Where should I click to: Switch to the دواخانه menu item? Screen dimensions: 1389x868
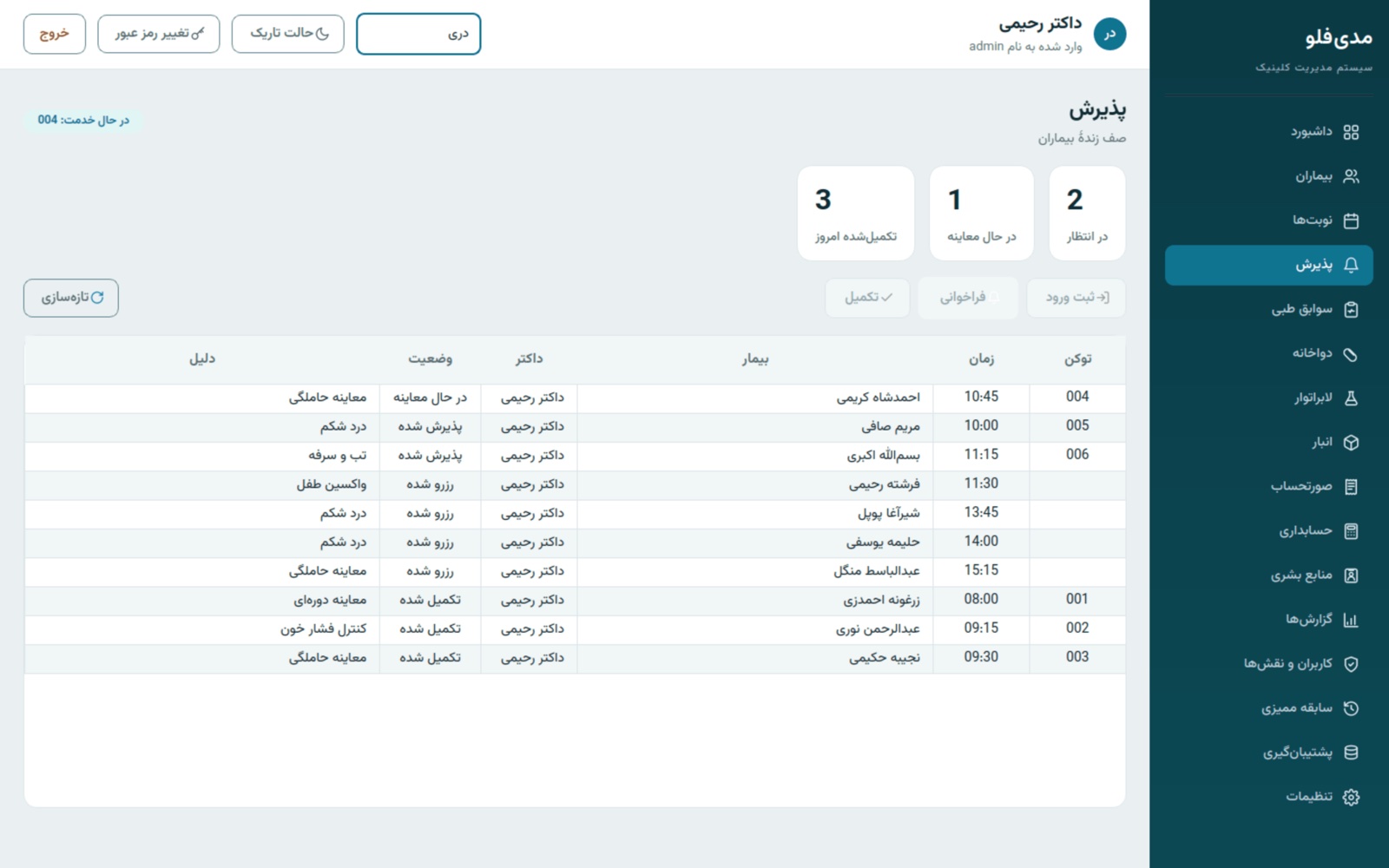(1269, 354)
